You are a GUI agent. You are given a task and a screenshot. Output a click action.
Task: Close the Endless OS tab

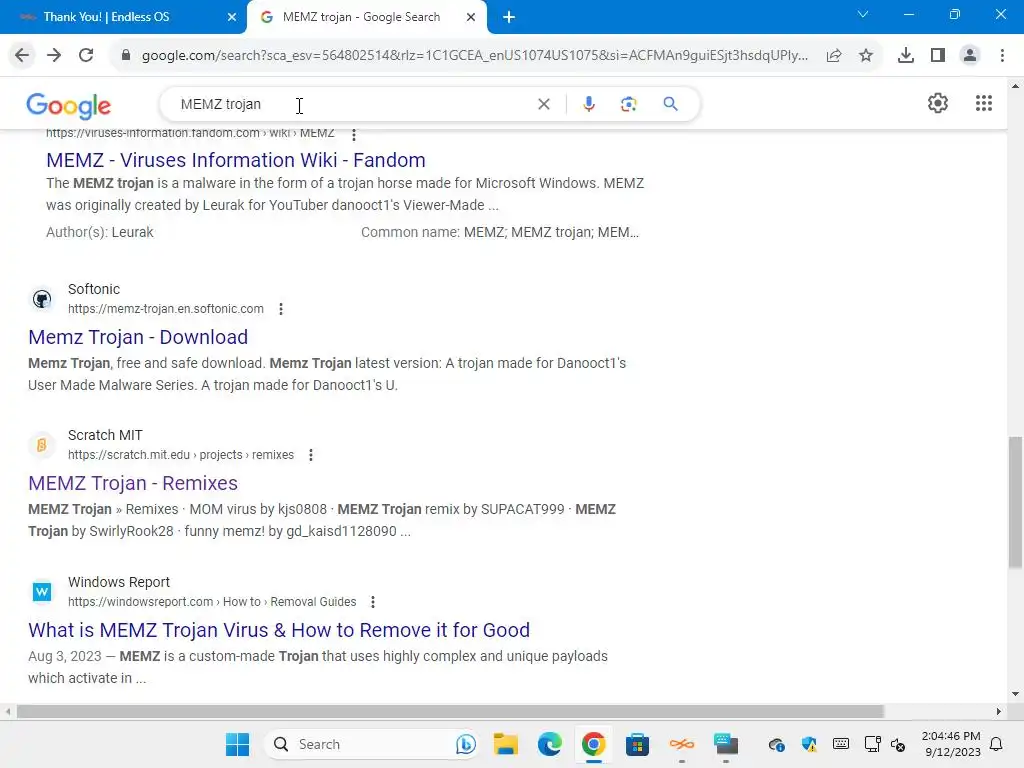pos(232,17)
